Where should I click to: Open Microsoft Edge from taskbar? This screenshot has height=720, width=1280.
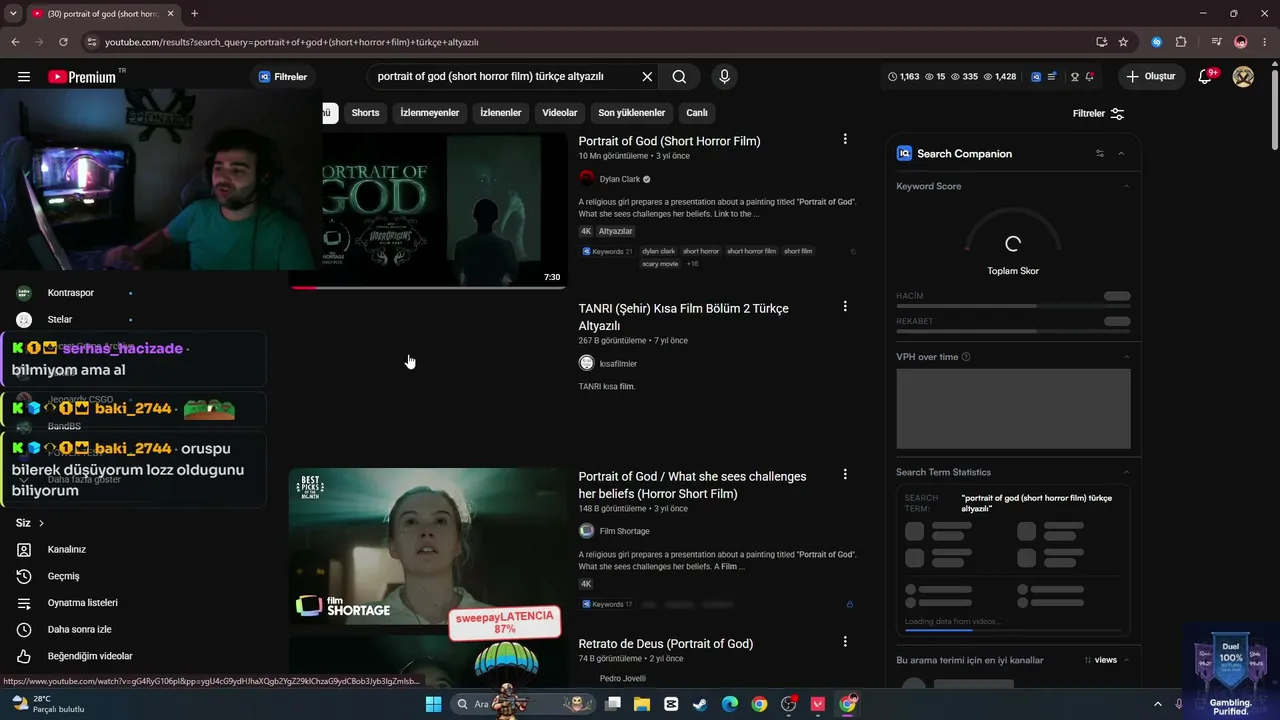point(730,704)
